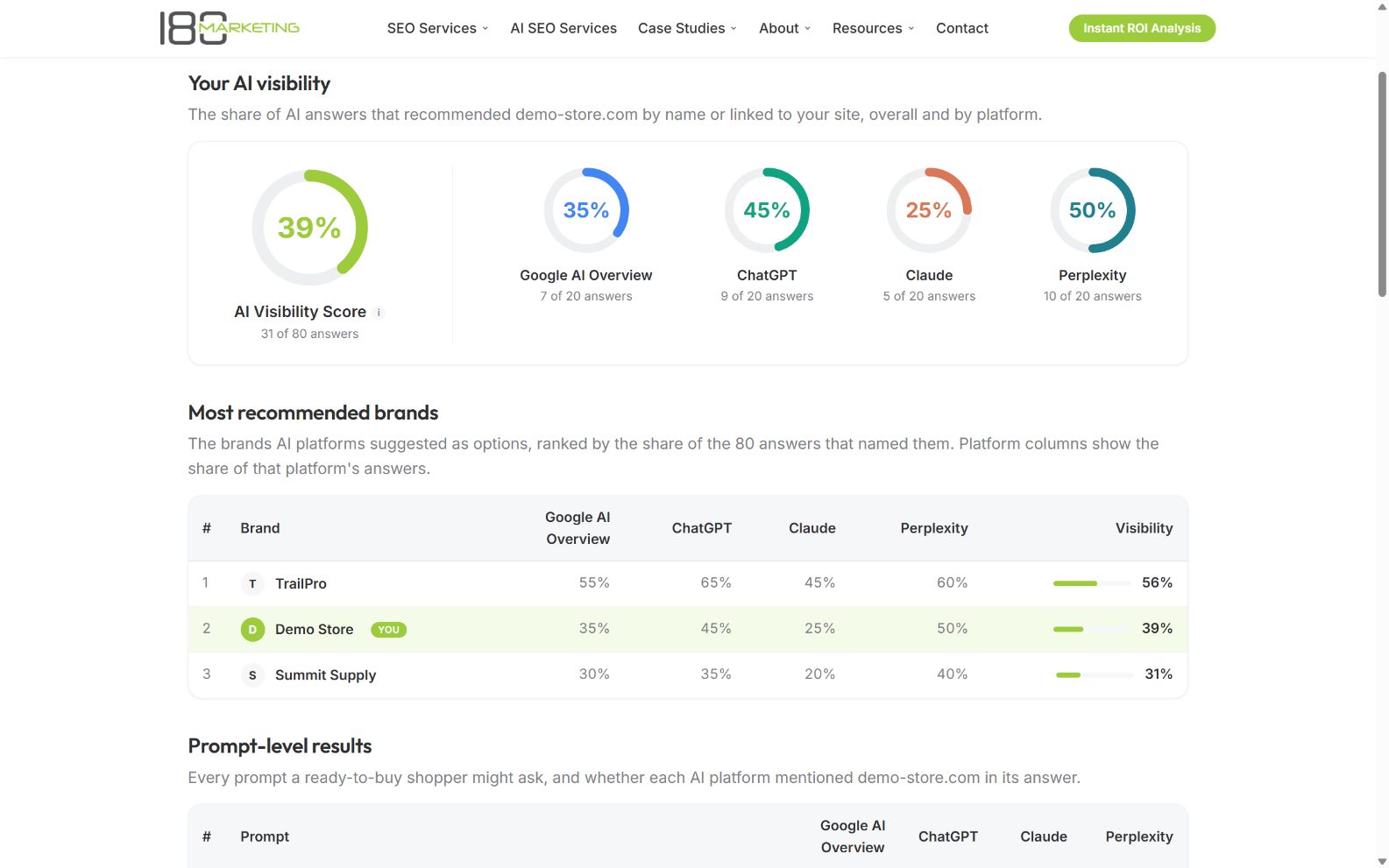The height and width of the screenshot is (868, 1389).
Task: Click the Summit Supply avatar icon
Action: tap(252, 674)
